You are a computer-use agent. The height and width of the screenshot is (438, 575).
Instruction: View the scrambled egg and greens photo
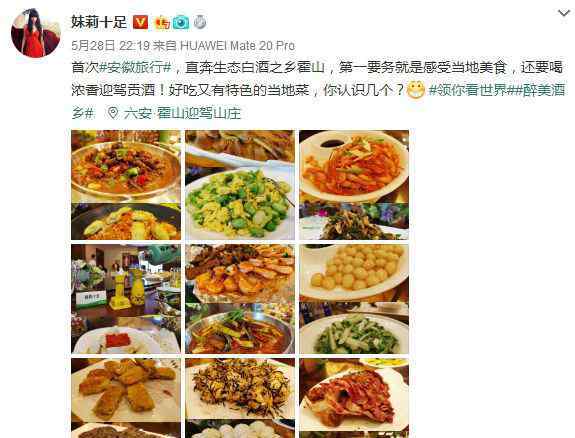point(240,185)
